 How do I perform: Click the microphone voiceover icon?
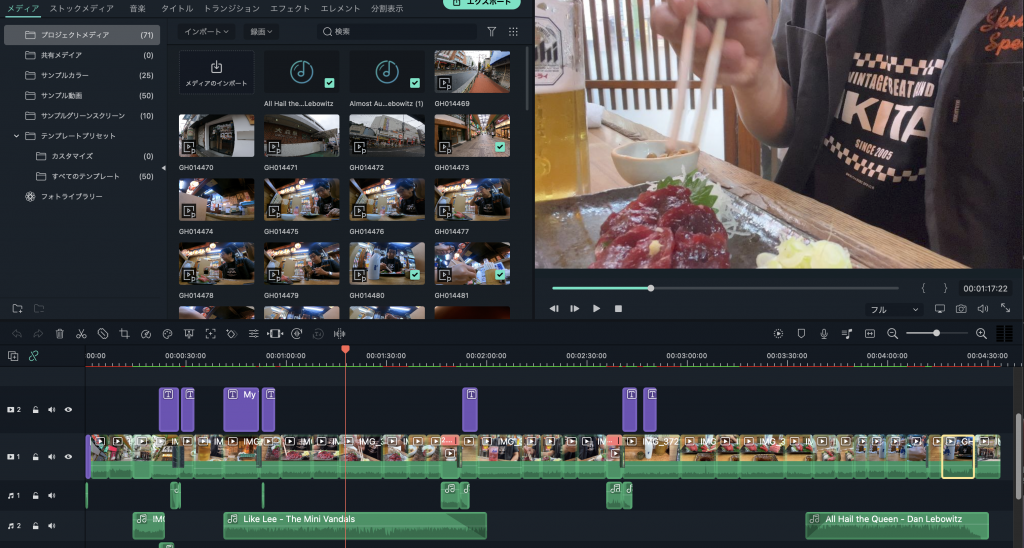824,334
